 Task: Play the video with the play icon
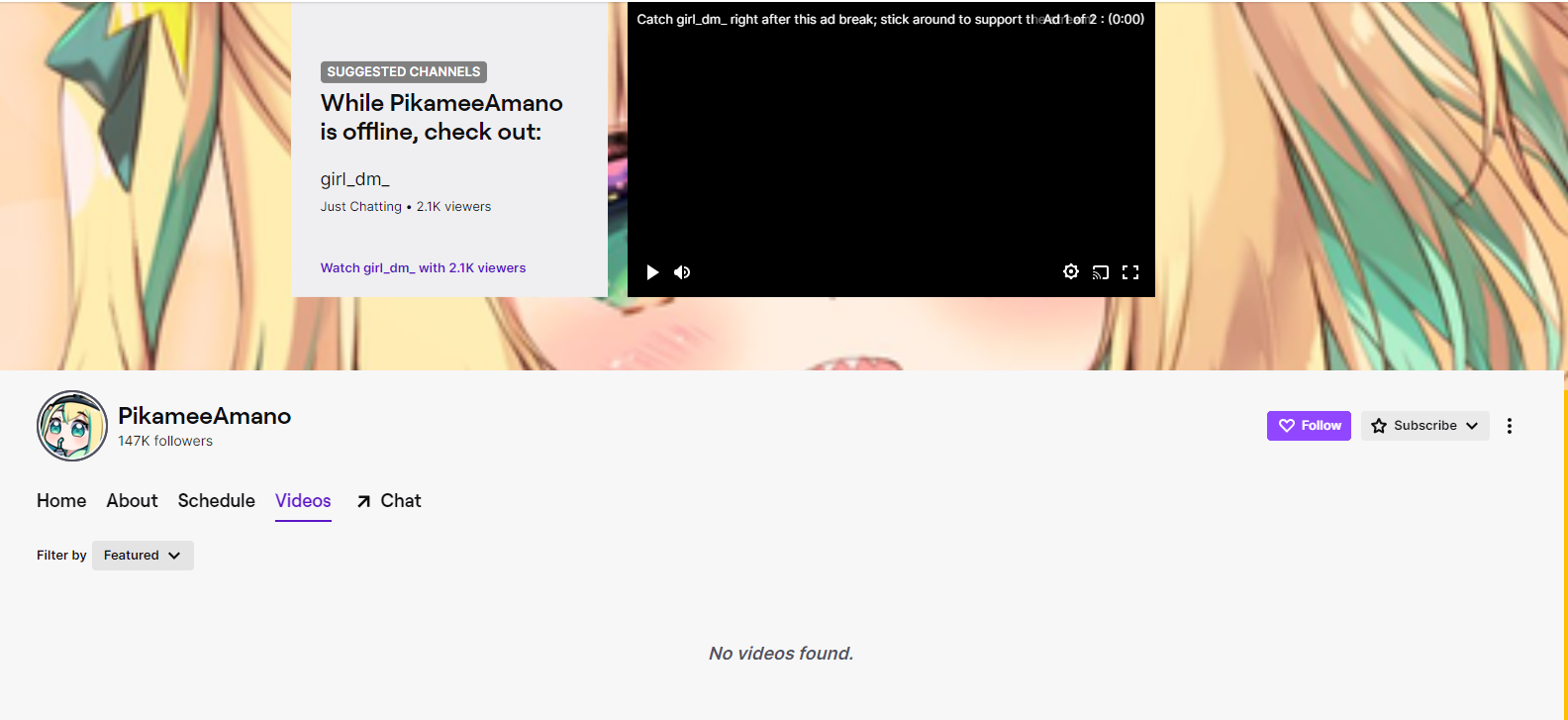click(x=652, y=272)
